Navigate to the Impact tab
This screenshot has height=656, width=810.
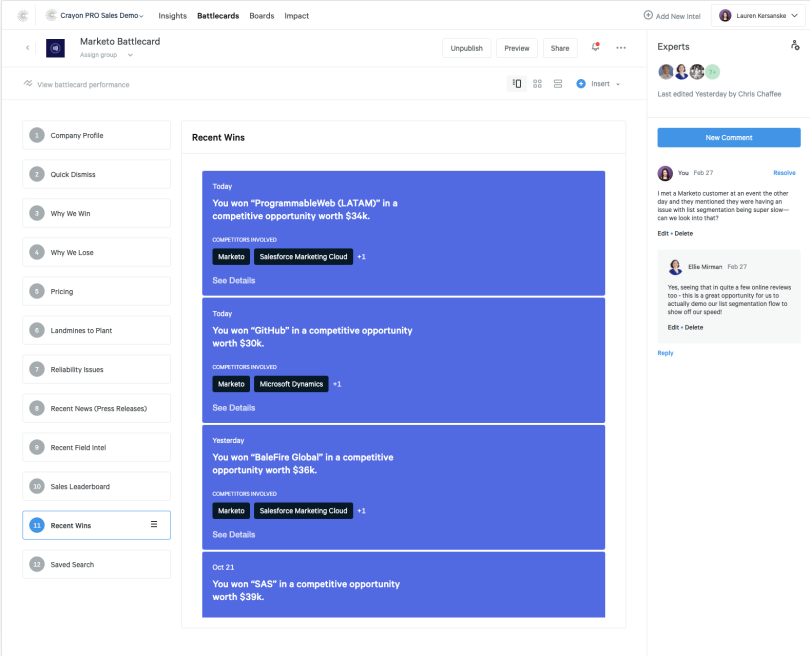pos(297,16)
